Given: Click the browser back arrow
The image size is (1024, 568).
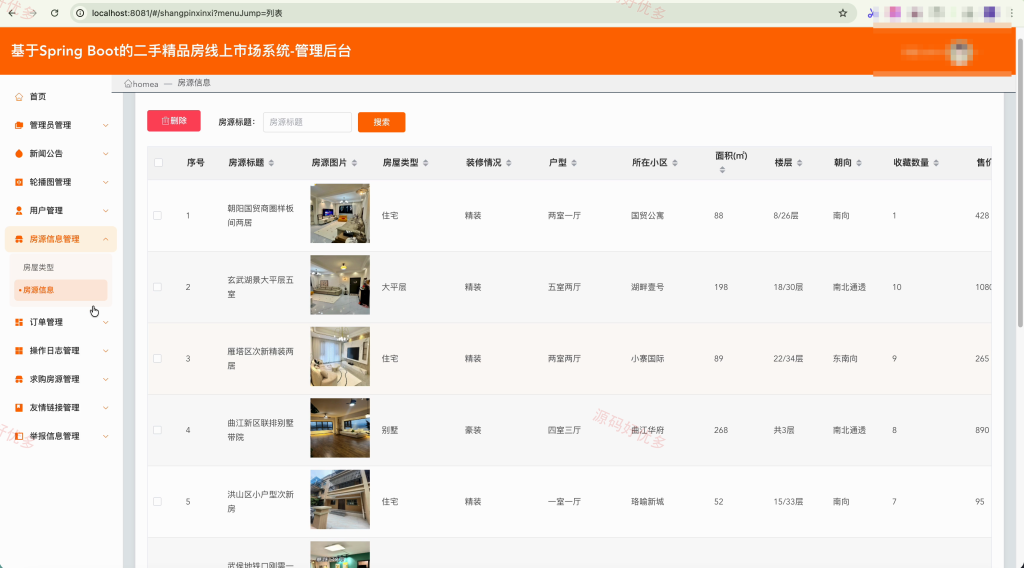Looking at the screenshot, I should pyautogui.click(x=12, y=13).
